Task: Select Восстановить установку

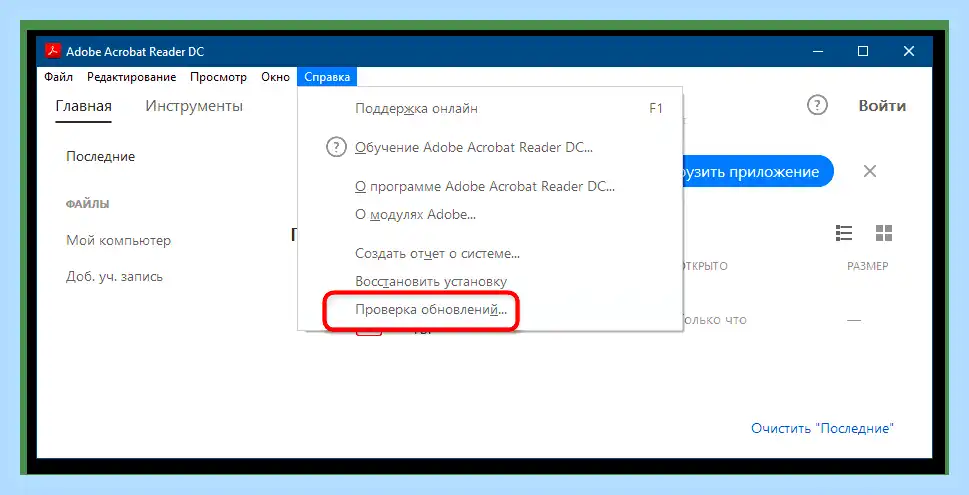Action: 490,282
